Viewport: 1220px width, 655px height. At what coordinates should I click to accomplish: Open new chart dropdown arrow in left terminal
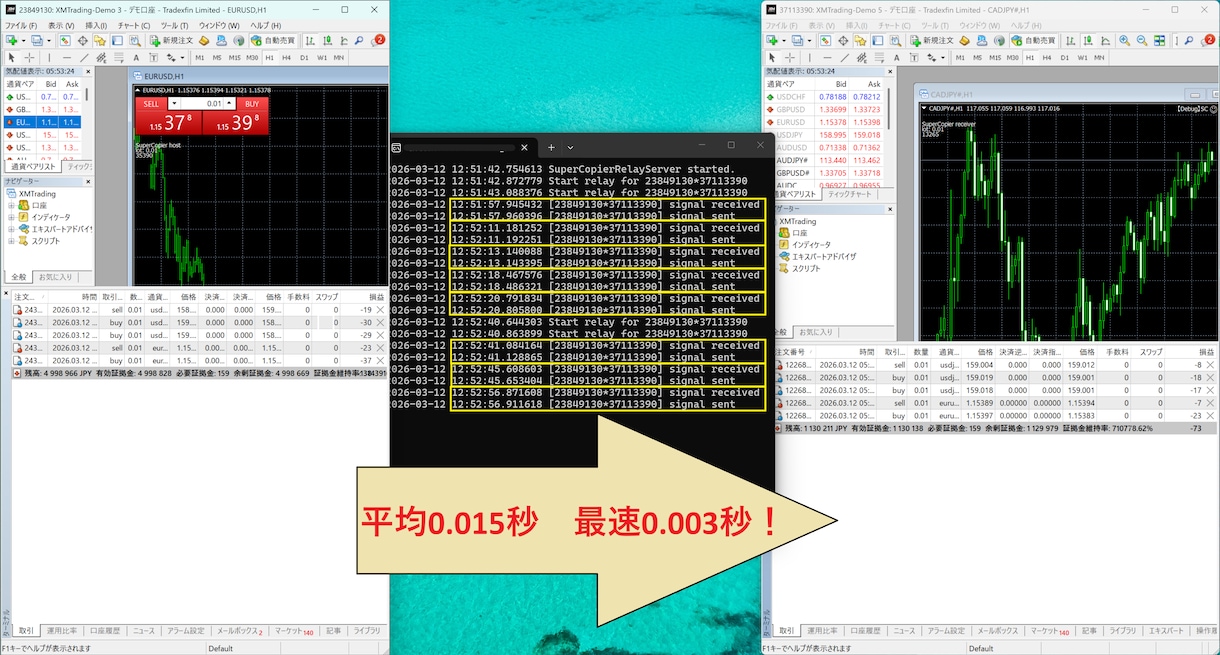24,41
